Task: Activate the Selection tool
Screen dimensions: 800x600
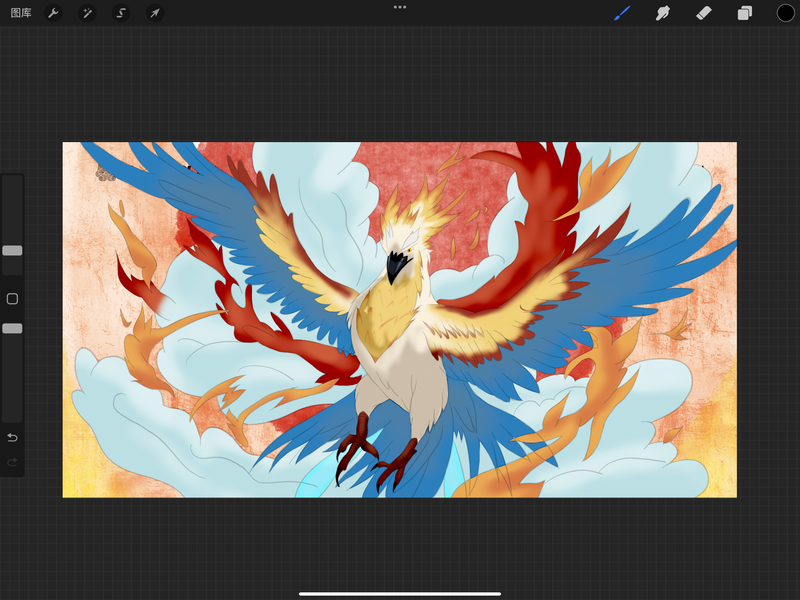Action: tap(121, 13)
